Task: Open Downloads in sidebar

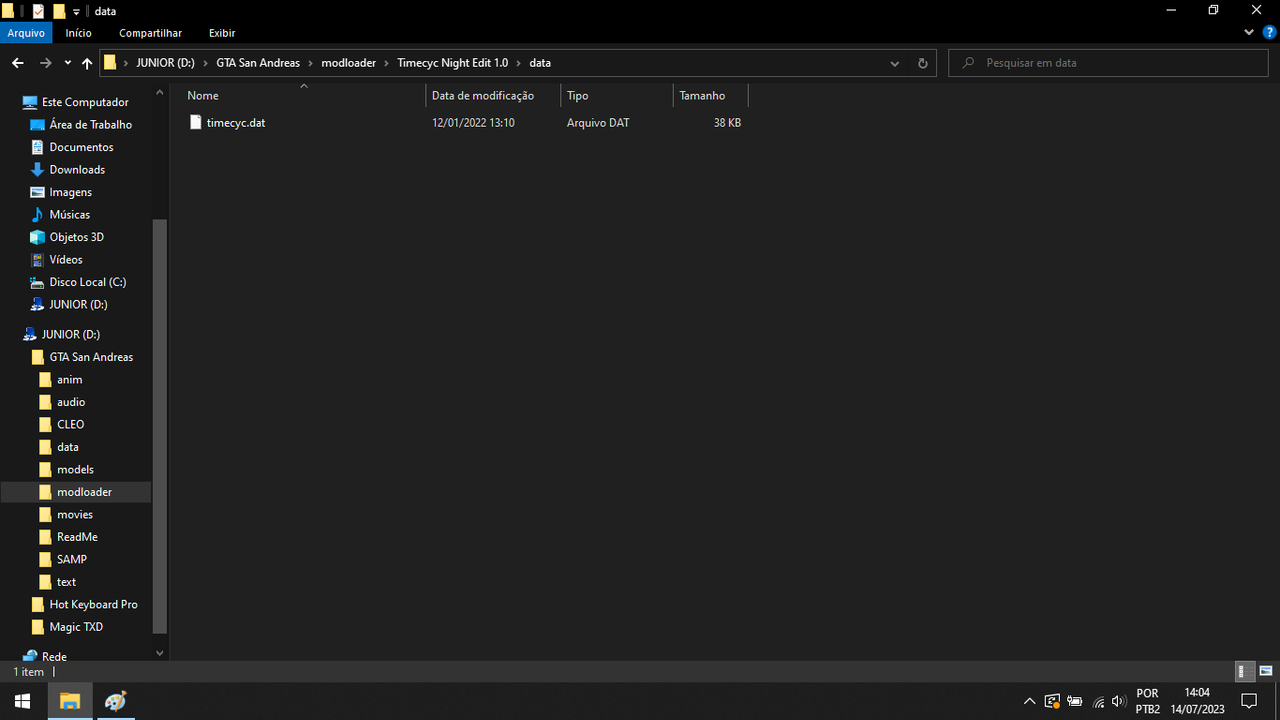Action: [77, 170]
